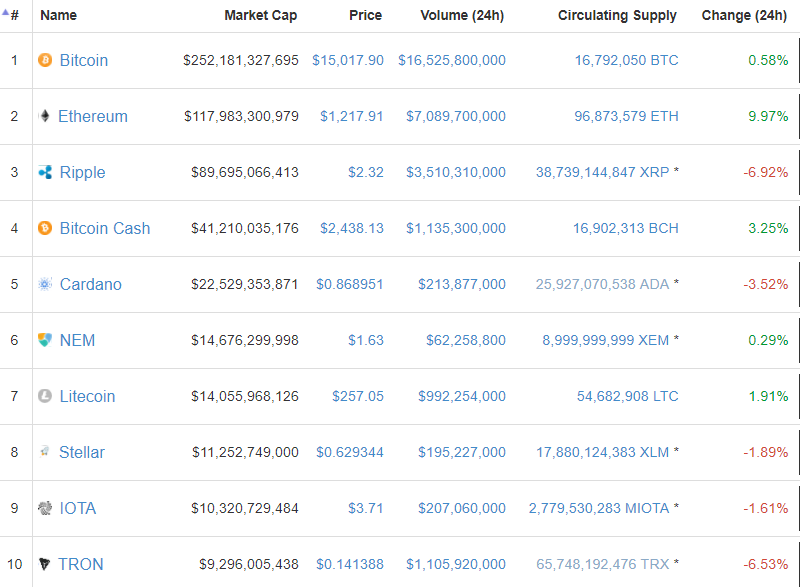Click Ripple price $2.32
Viewport: 800px width, 587px height.
pyautogui.click(x=366, y=172)
